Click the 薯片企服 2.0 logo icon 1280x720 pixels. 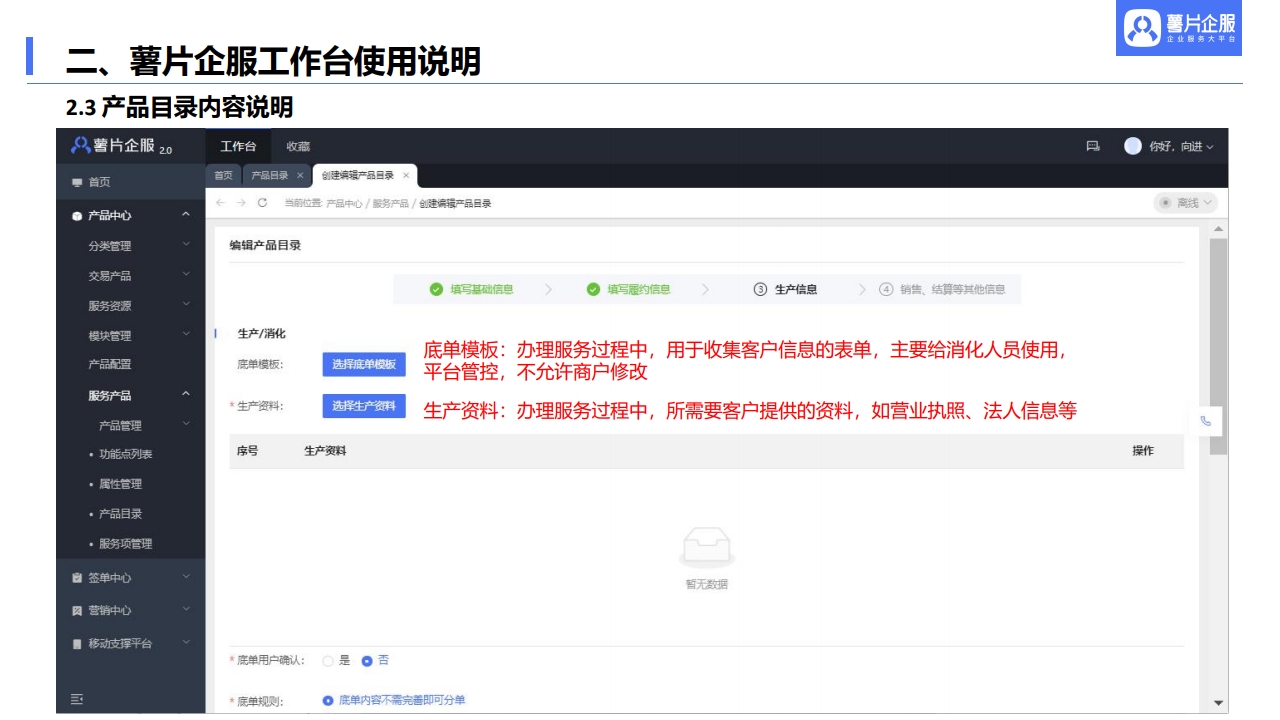pyautogui.click(x=80, y=146)
